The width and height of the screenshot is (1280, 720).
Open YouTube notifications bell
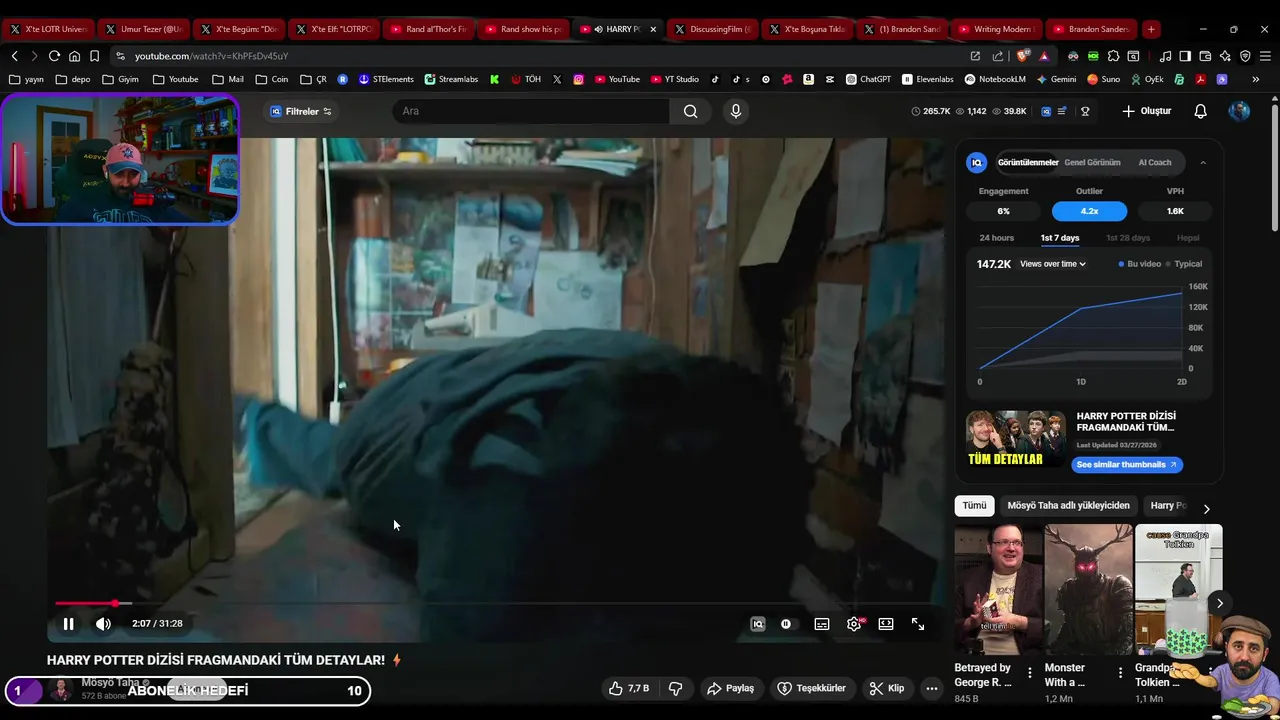pos(1201,111)
